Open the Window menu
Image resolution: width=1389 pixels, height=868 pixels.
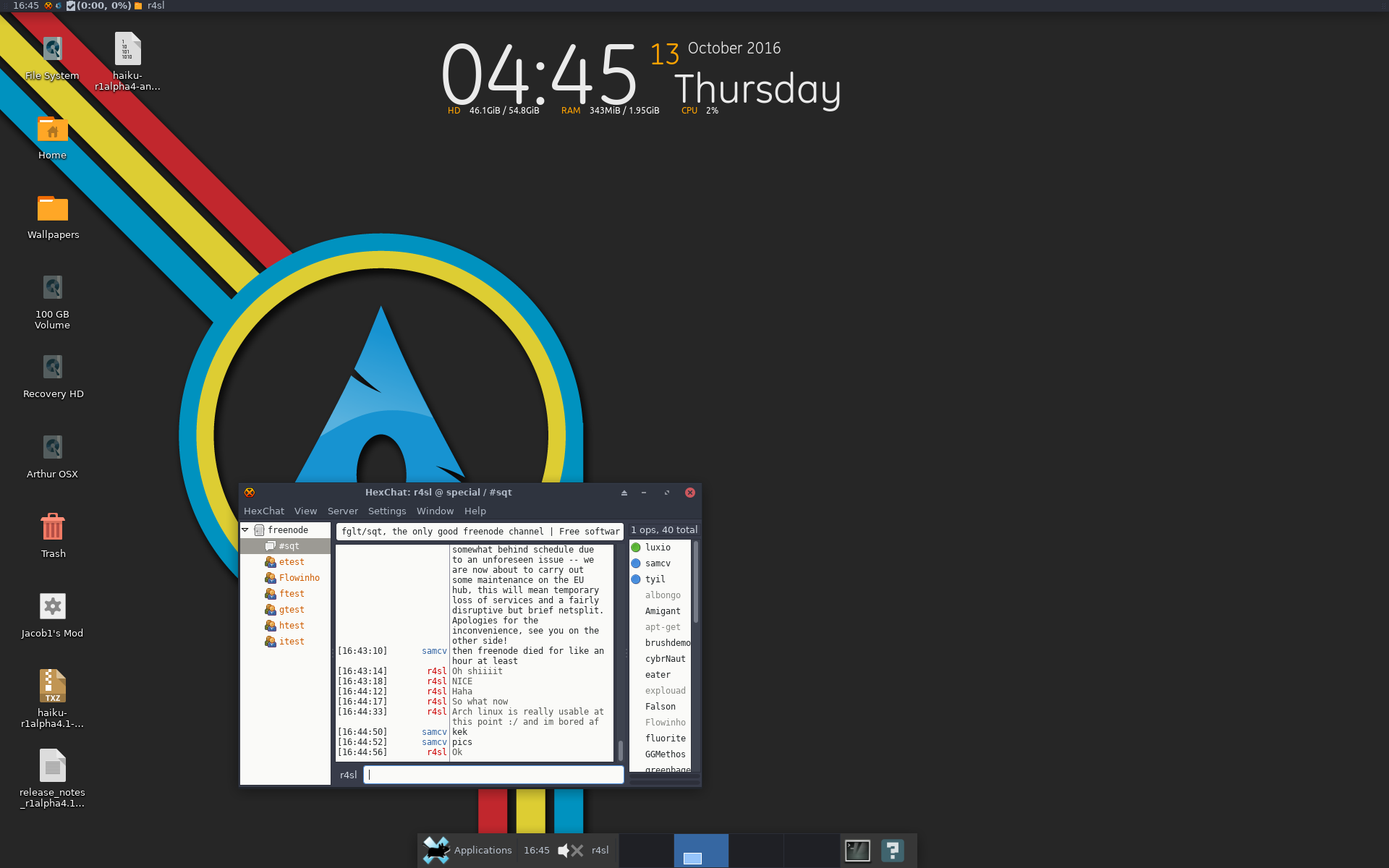tap(435, 511)
